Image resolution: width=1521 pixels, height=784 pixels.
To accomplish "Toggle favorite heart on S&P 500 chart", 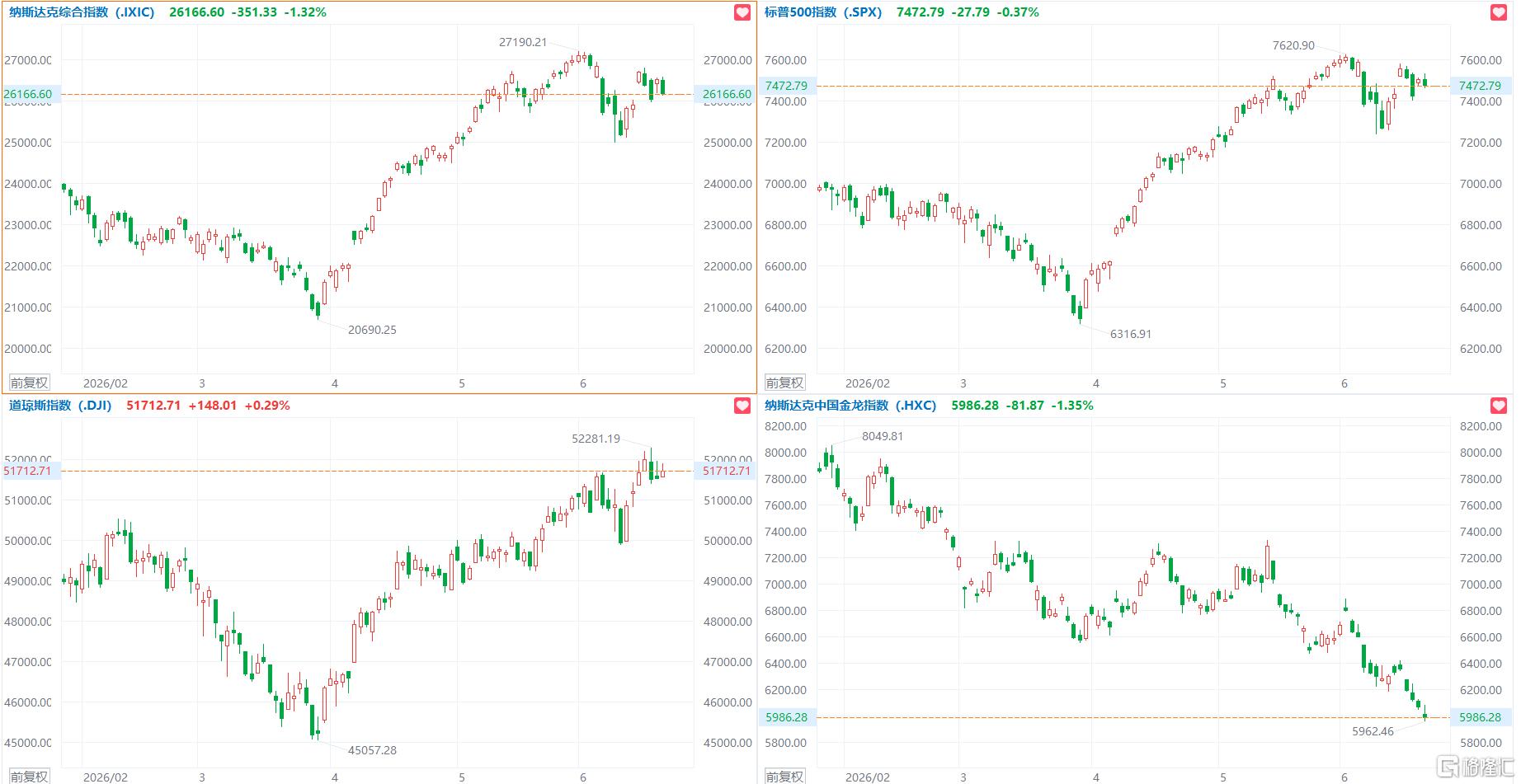I will [x=1499, y=12].
